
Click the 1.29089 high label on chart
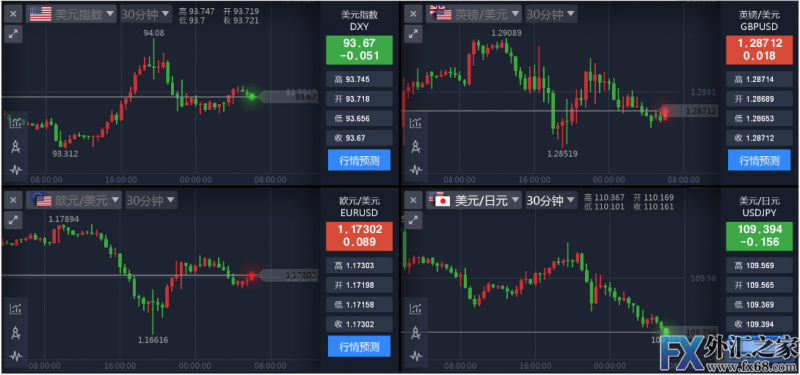506,33
